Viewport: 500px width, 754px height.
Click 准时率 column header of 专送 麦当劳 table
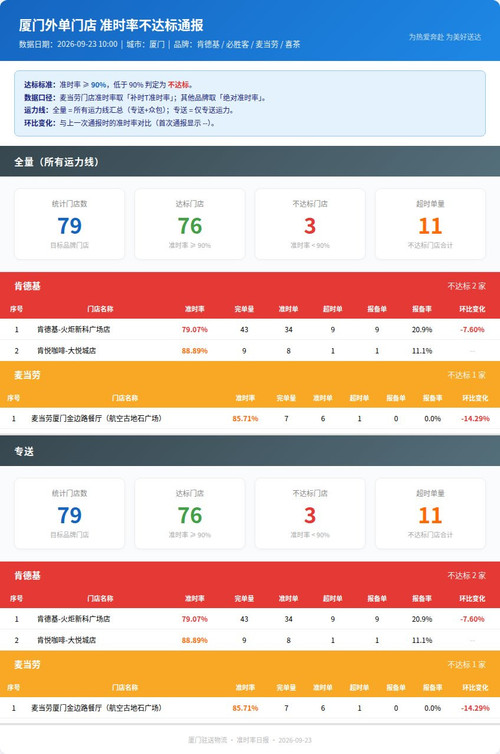[245, 688]
